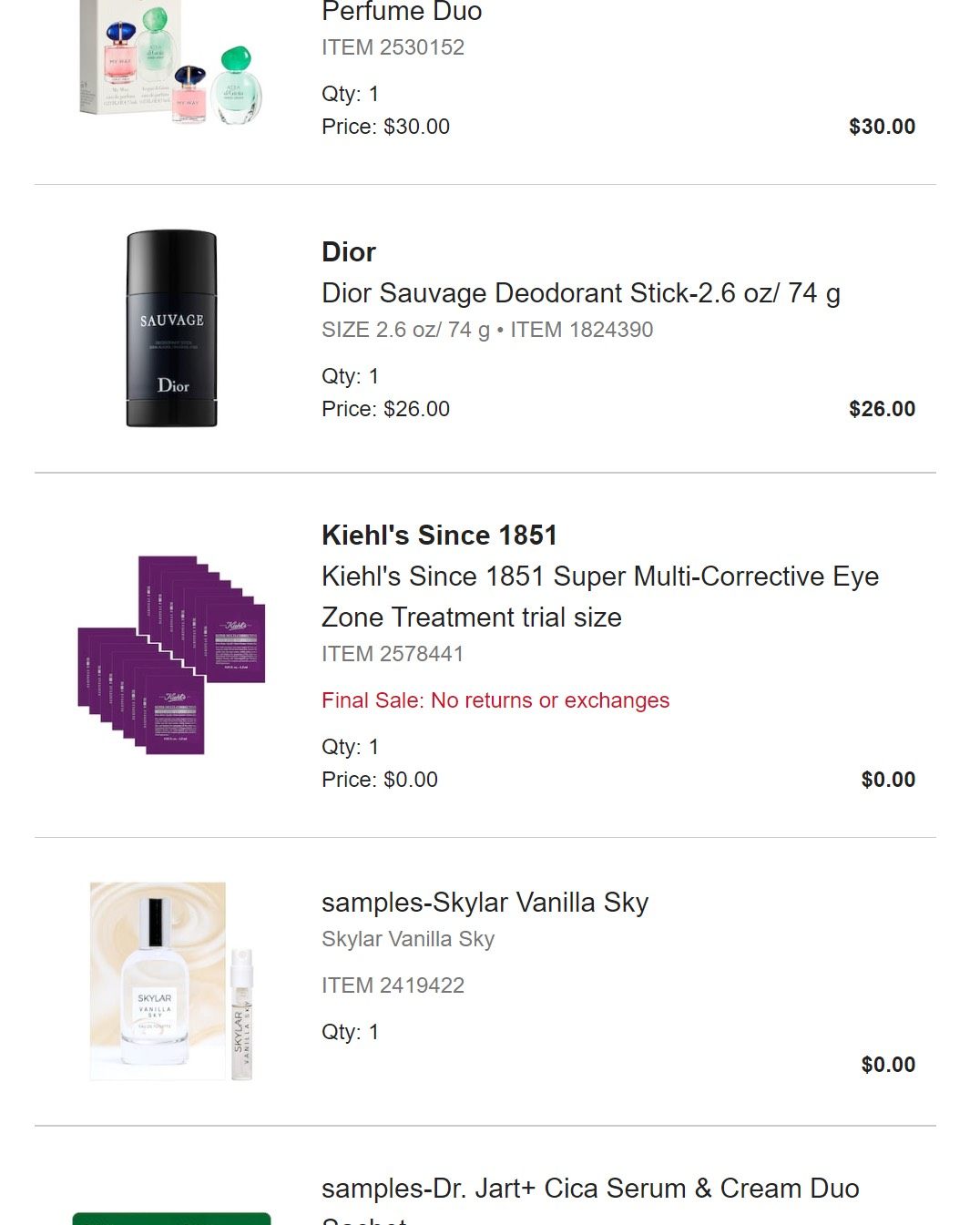Click ITEM 2419422 under Skylar sample
This screenshot has width=980, height=1225.
393,985
